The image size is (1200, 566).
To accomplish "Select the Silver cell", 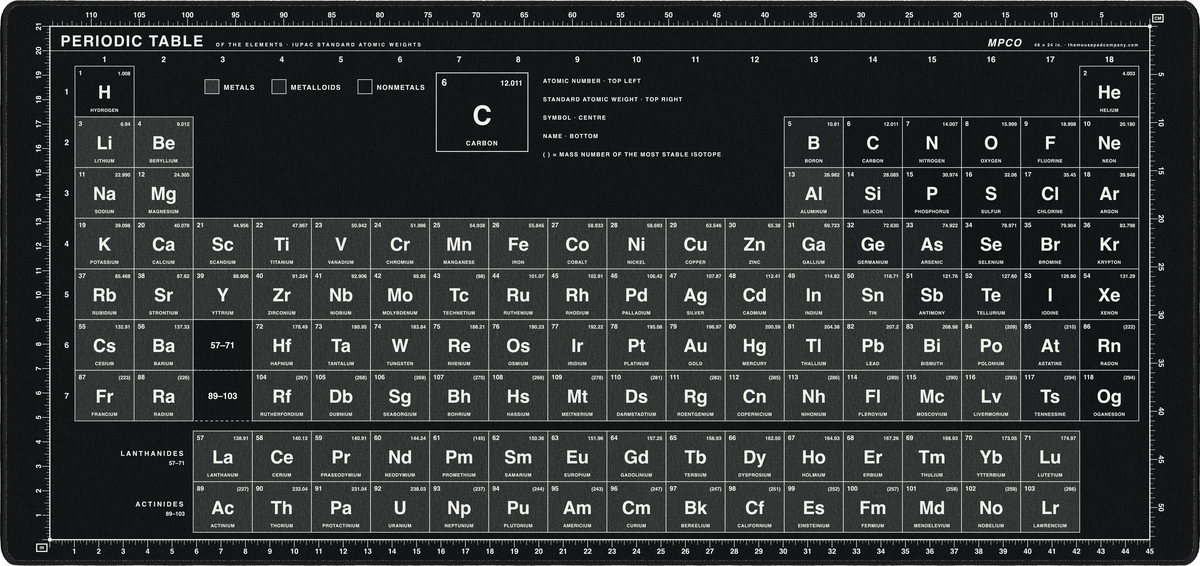I will pyautogui.click(x=695, y=295).
